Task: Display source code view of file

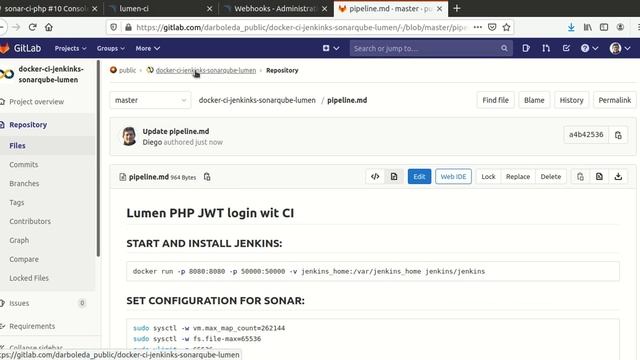Action: pos(375,176)
